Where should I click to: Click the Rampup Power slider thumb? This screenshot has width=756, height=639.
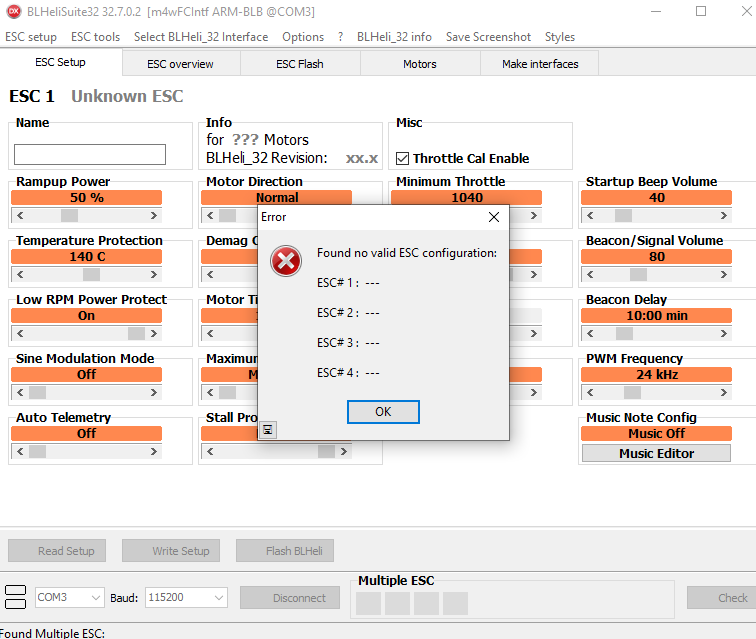69,216
